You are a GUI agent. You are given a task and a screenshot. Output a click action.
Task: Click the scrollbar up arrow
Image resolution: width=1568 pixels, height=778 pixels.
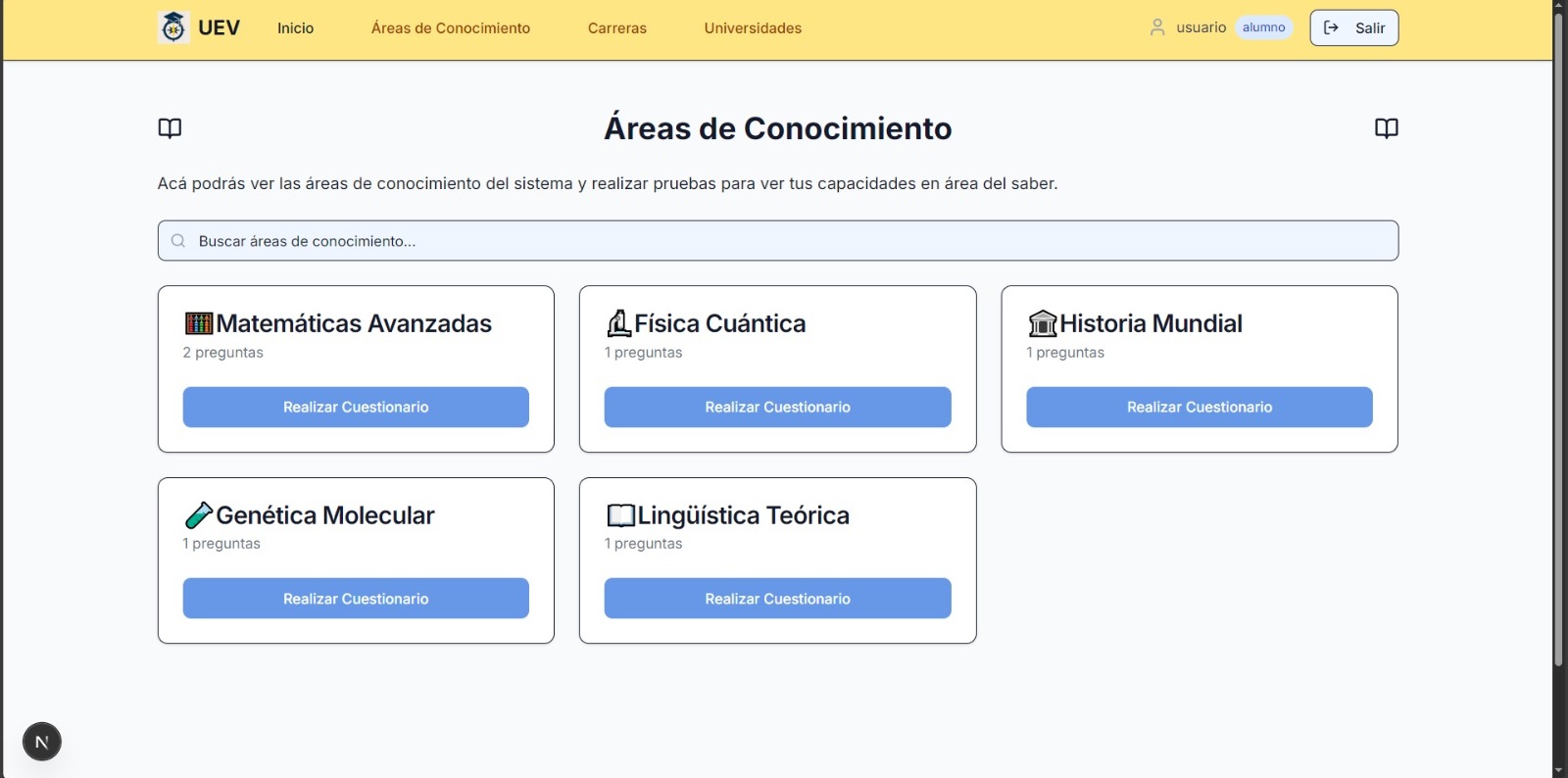1559,6
